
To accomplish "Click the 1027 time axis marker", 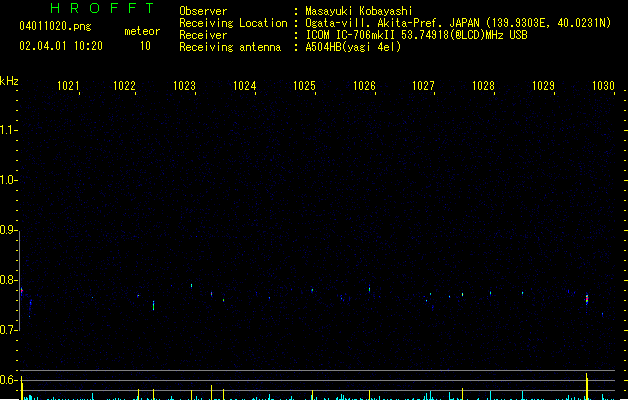I will coord(423,86).
